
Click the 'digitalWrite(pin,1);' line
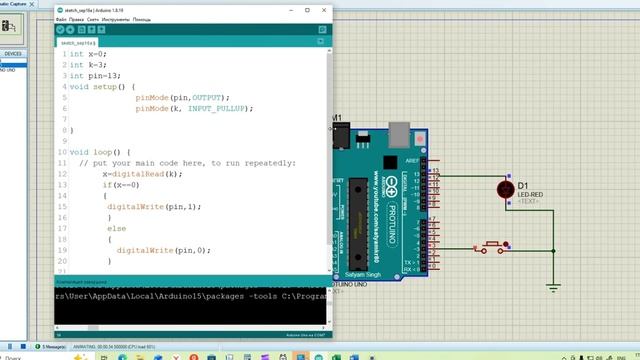pos(154,207)
